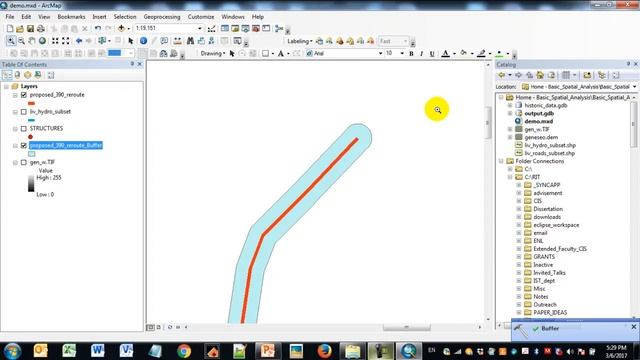Open Chrome from the taskbar

coord(184,351)
